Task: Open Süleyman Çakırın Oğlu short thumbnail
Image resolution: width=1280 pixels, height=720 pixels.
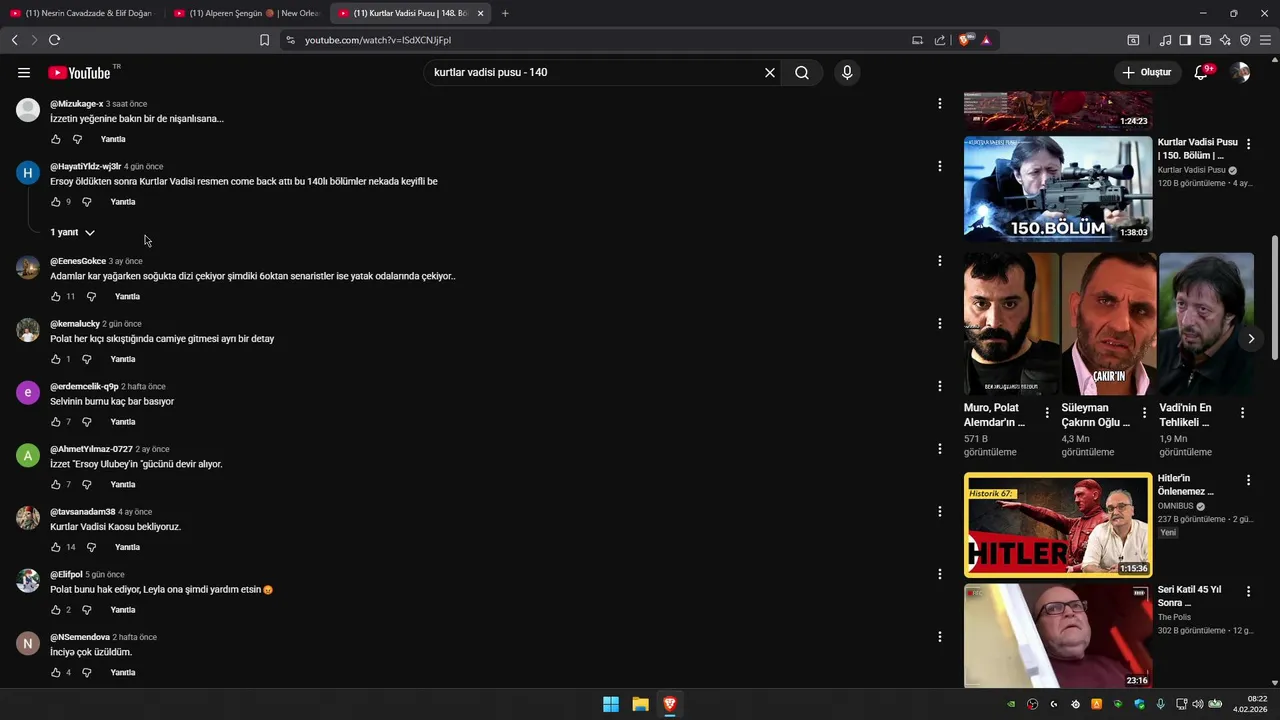Action: pyautogui.click(x=1109, y=324)
